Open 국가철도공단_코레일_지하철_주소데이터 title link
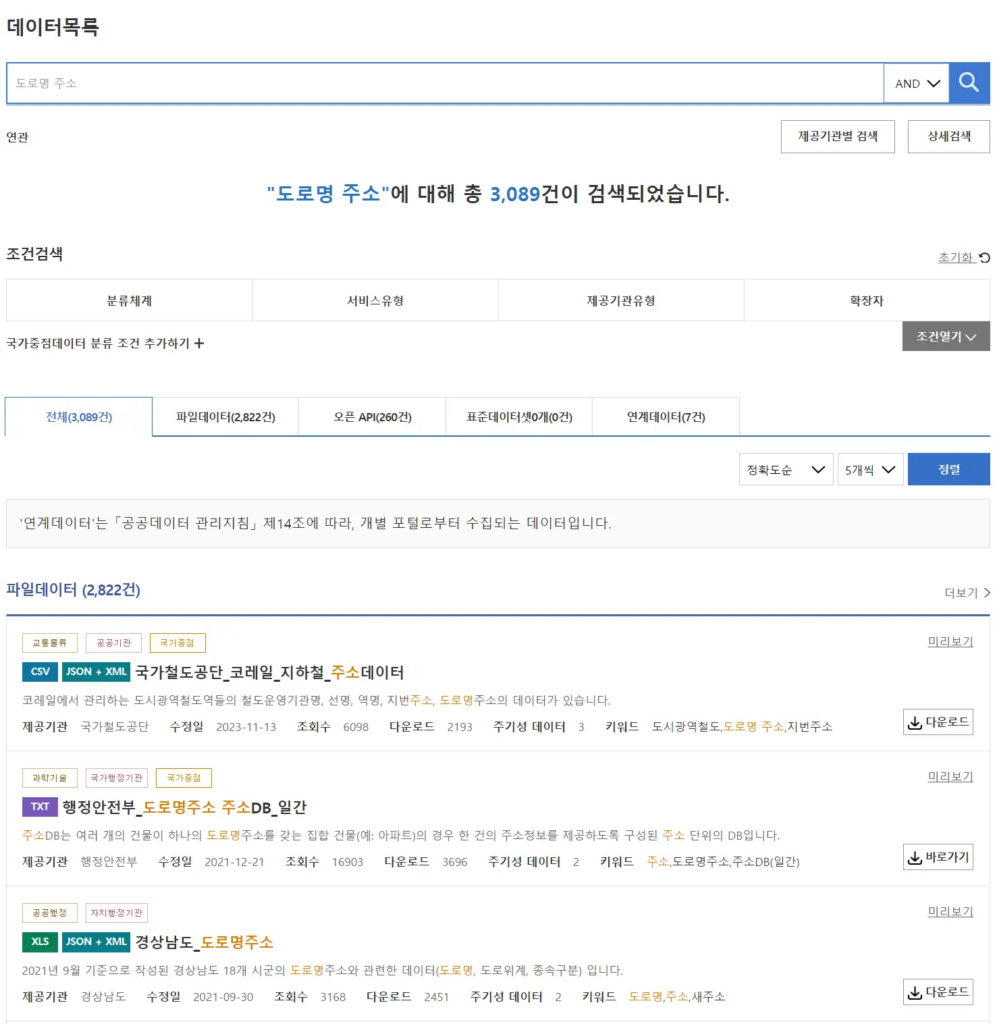The image size is (997, 1024). tap(269, 672)
